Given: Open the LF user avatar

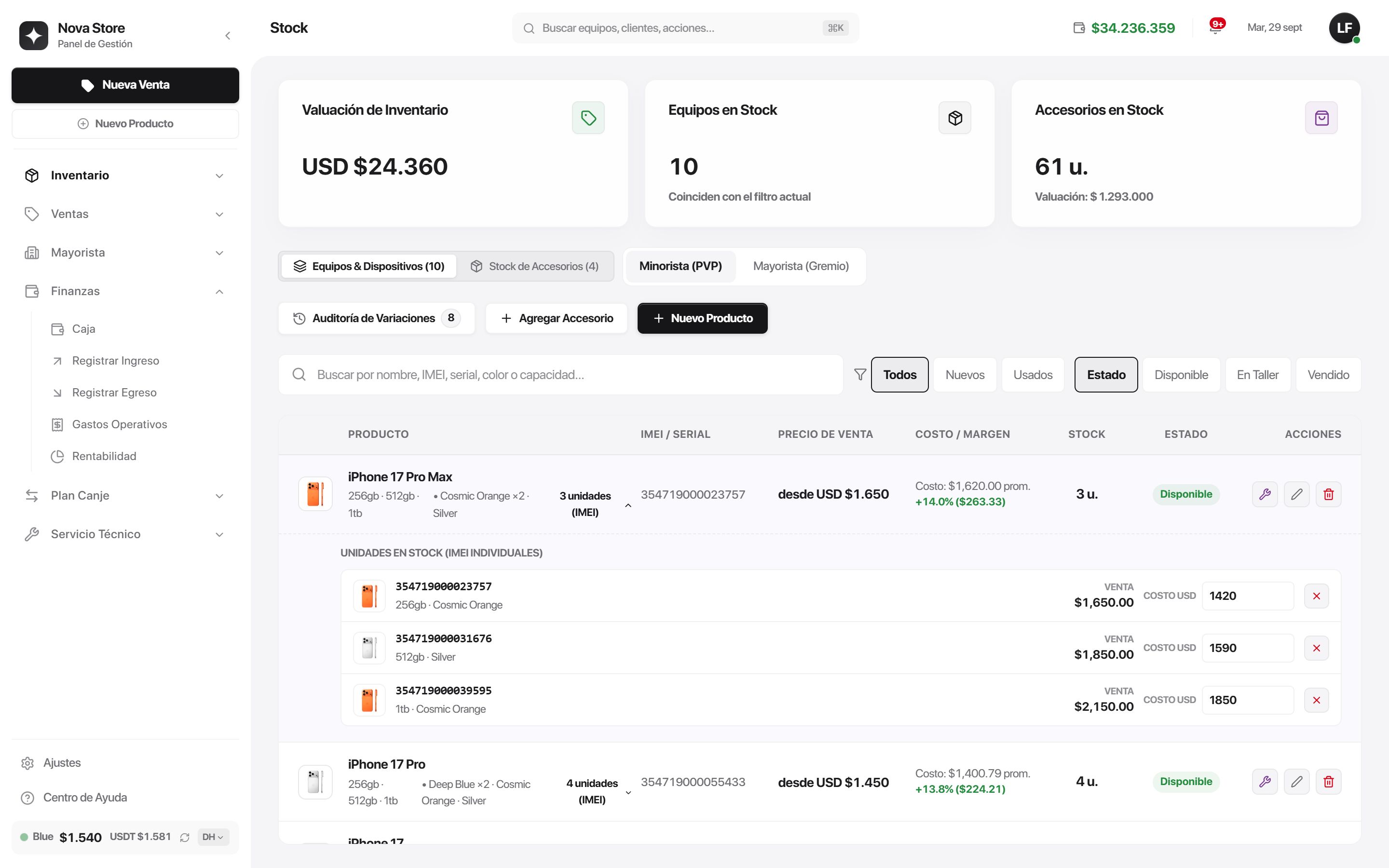Looking at the screenshot, I should pos(1344,28).
